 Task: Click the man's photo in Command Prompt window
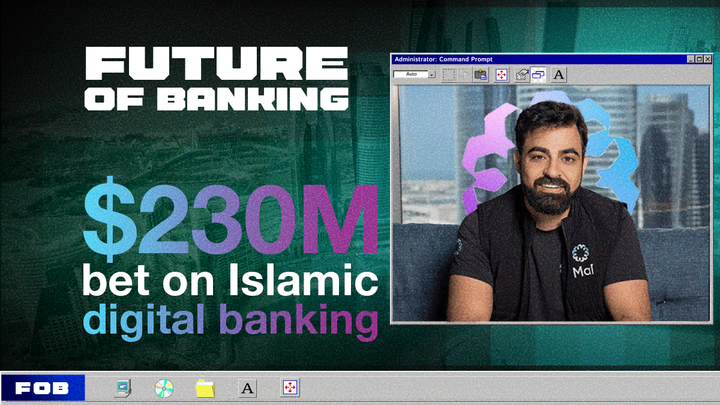(552, 203)
